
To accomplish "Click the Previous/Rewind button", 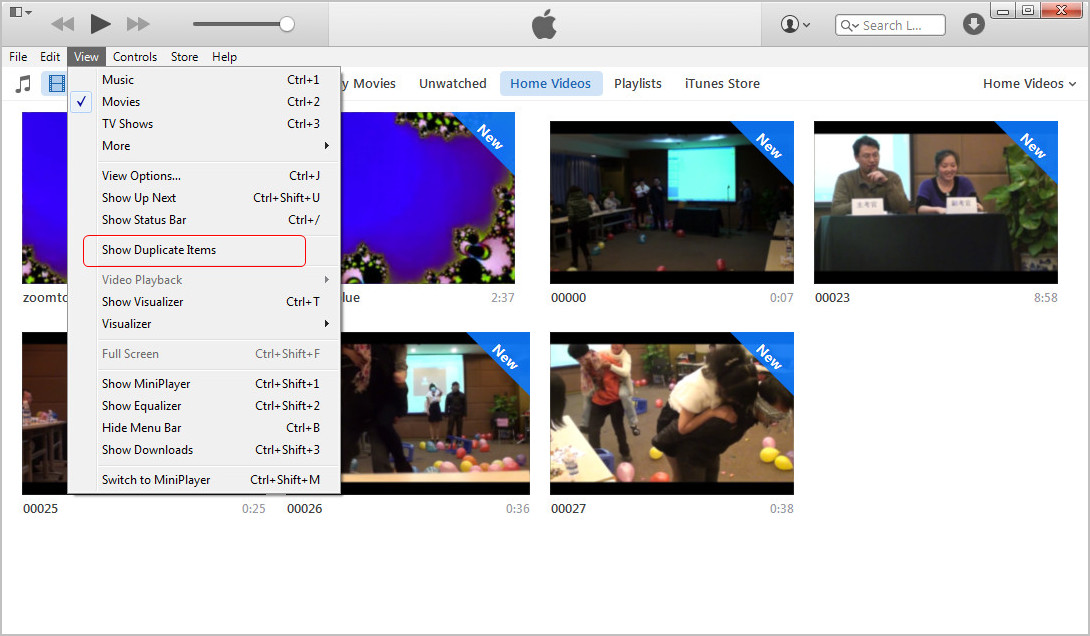I will (63, 24).
